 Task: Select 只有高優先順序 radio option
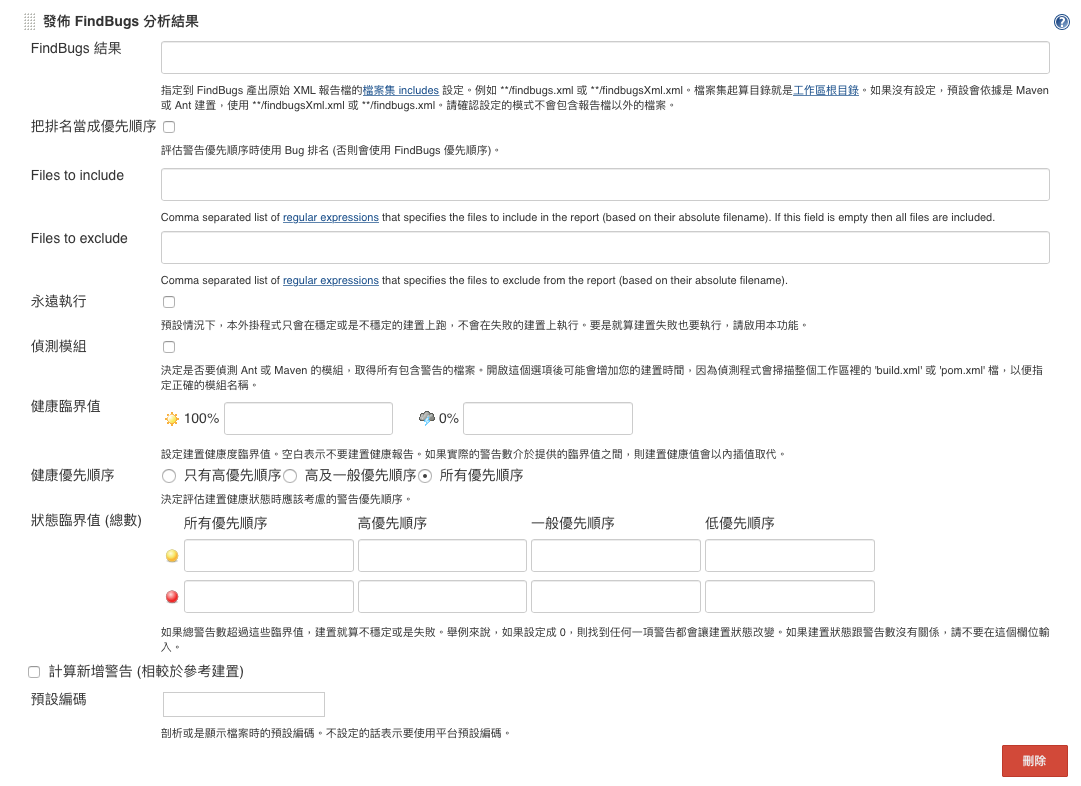tap(169, 476)
